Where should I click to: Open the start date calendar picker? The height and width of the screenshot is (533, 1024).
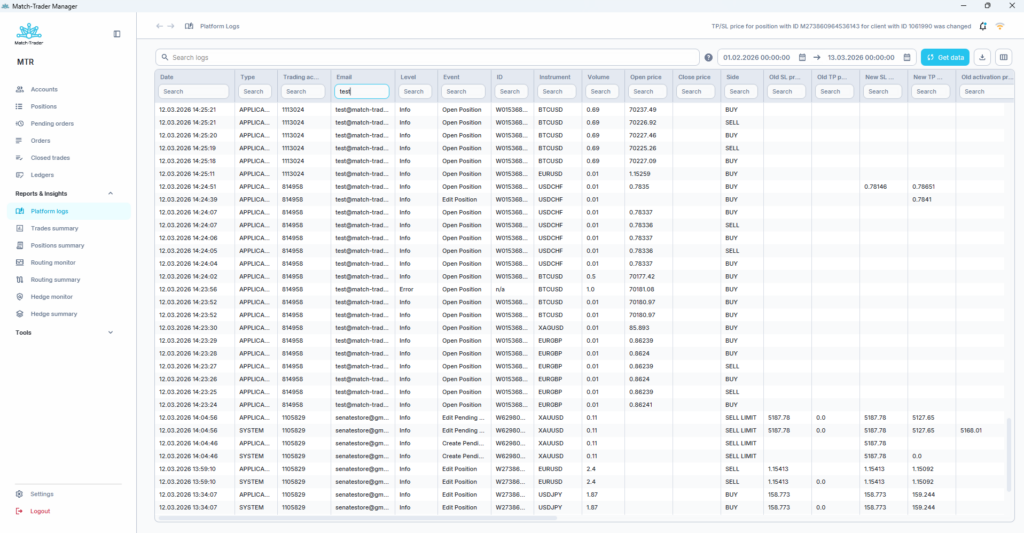click(802, 58)
